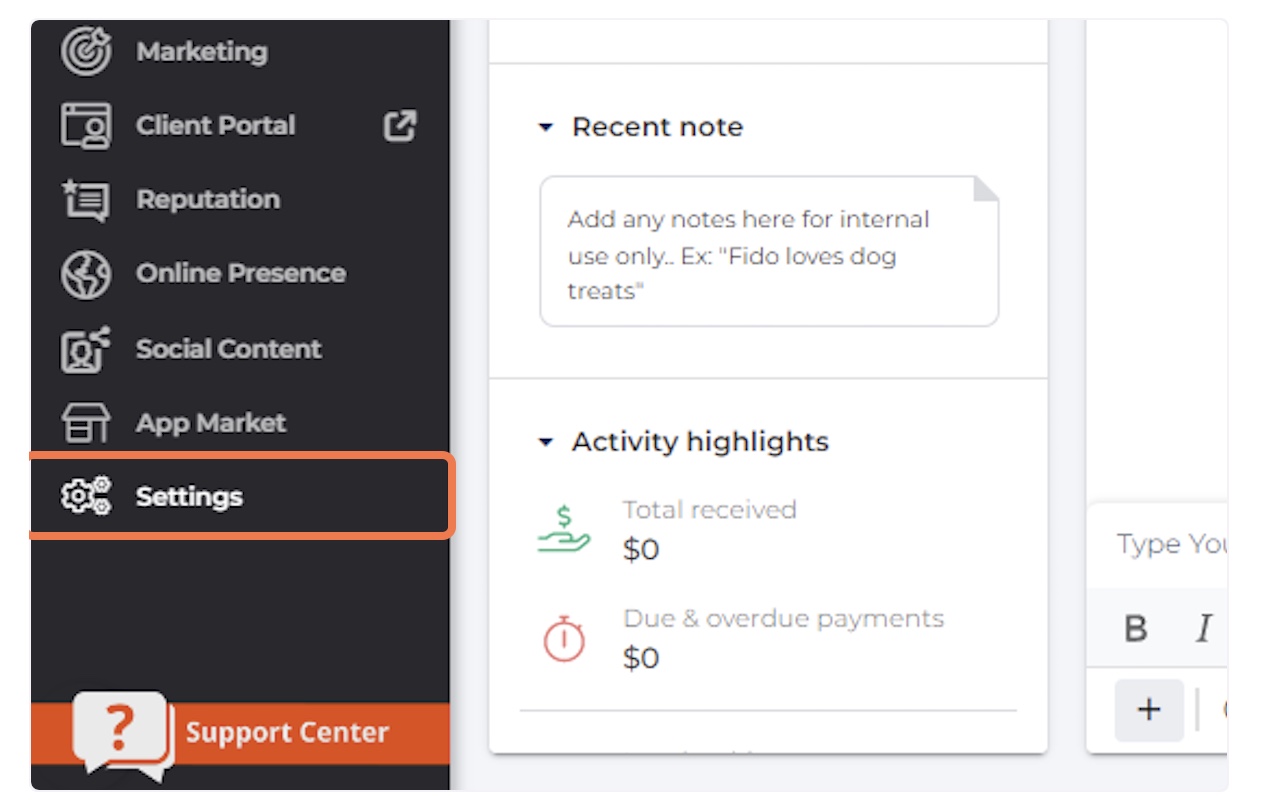Open the Settings menu item
The height and width of the screenshot is (802, 1268).
click(190, 497)
